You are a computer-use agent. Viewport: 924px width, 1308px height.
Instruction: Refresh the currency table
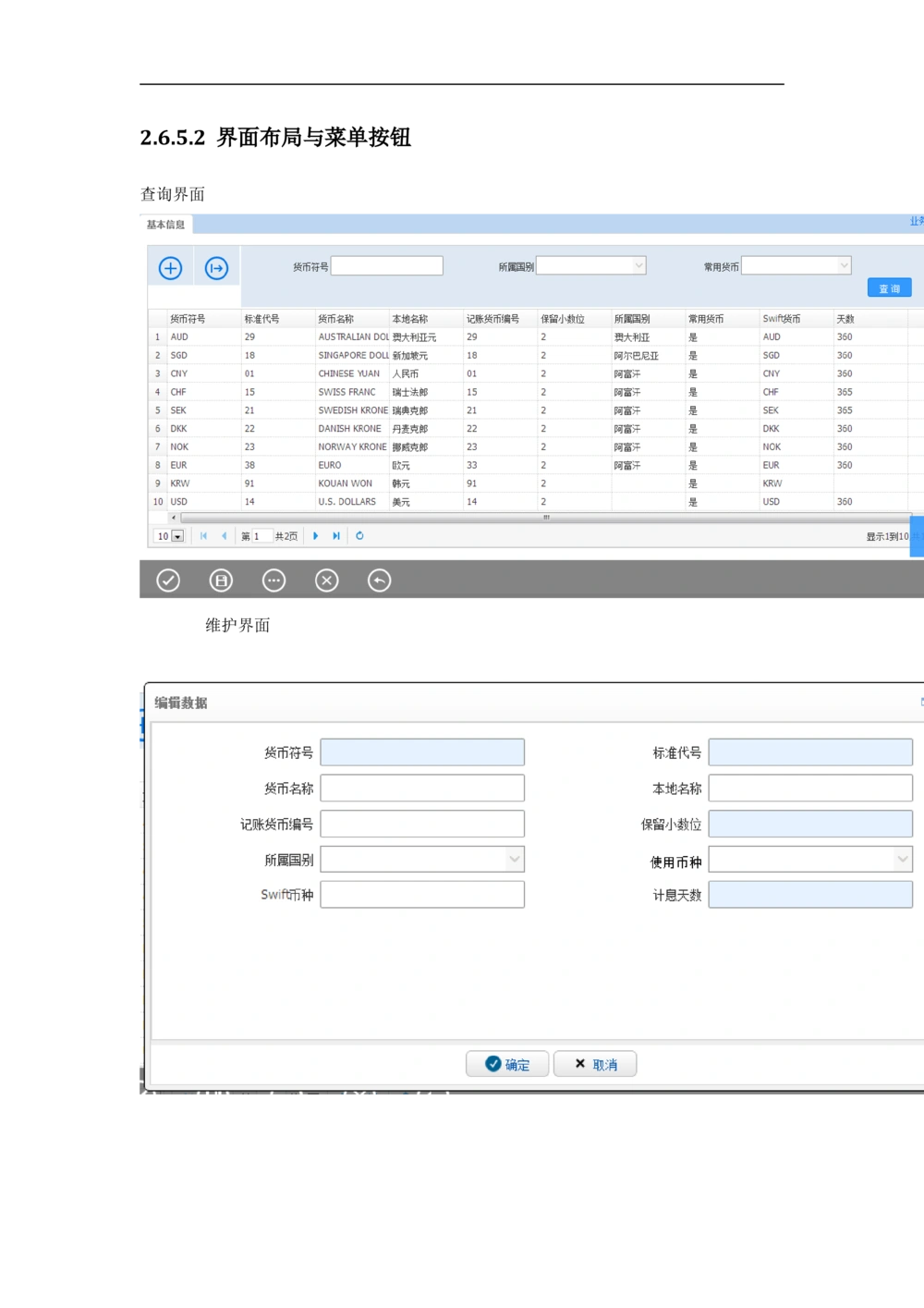359,536
